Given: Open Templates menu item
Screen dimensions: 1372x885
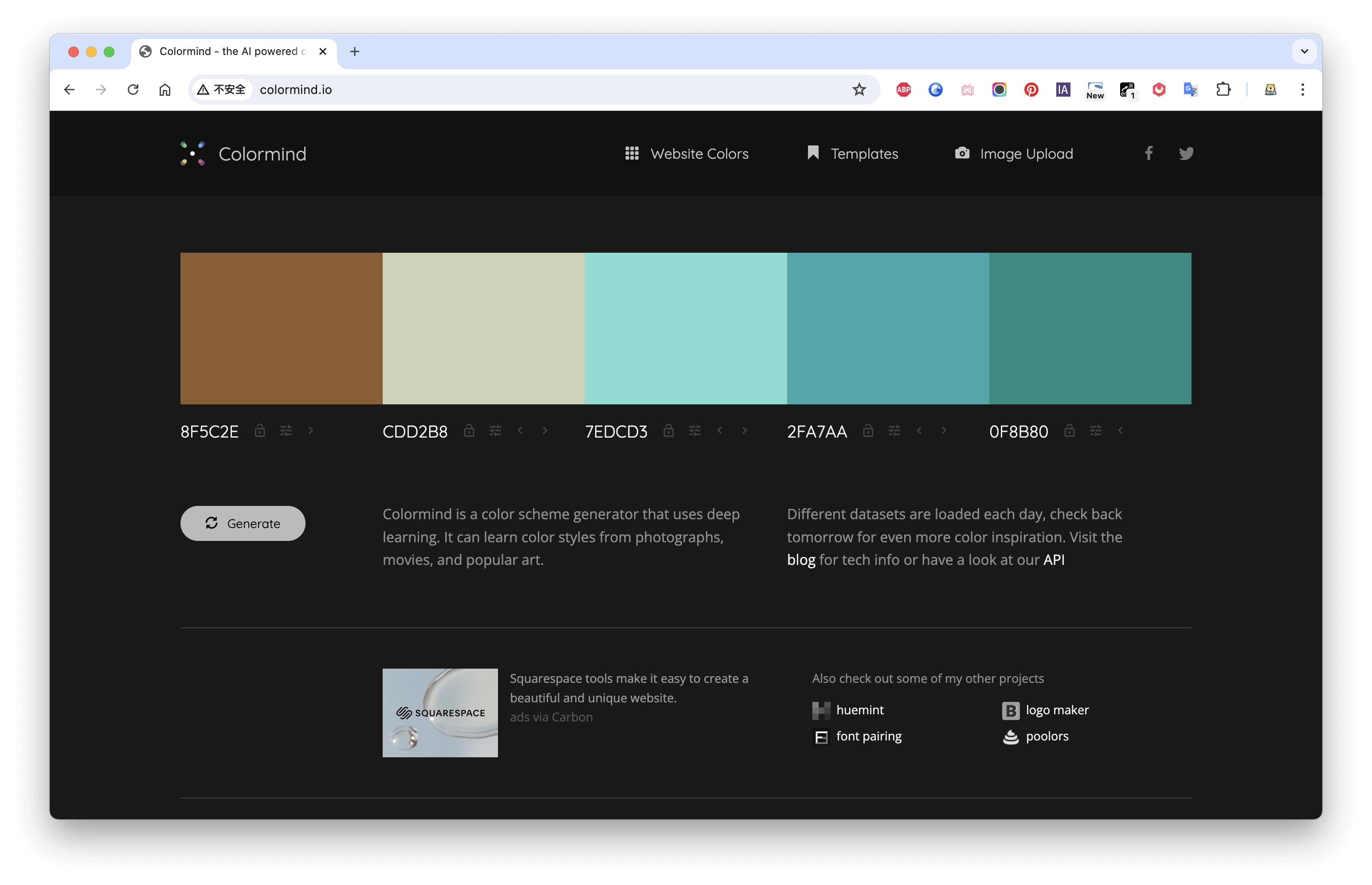Looking at the screenshot, I should tap(852, 153).
